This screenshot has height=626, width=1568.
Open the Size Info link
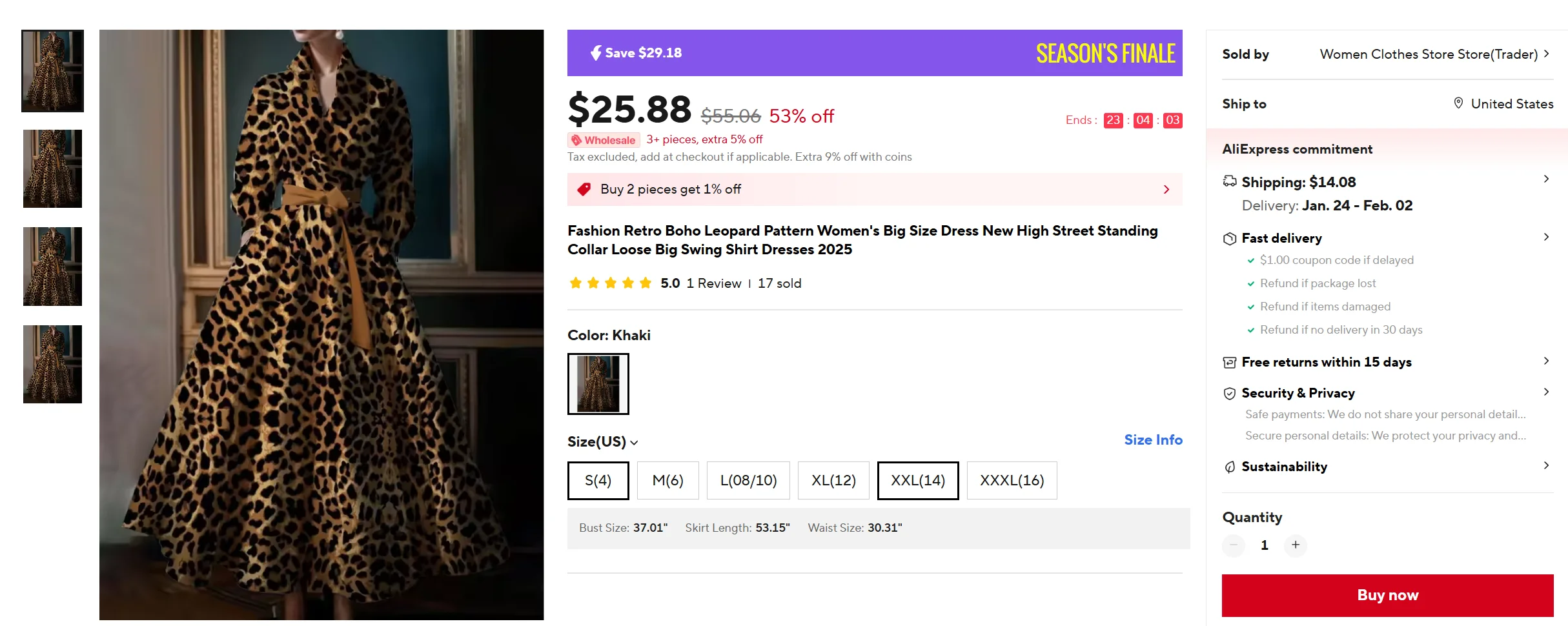tap(1153, 440)
